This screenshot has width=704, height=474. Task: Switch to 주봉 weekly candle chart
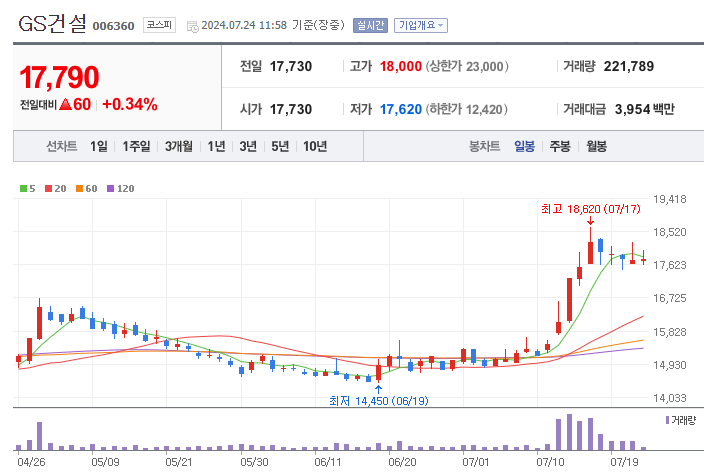(x=560, y=146)
